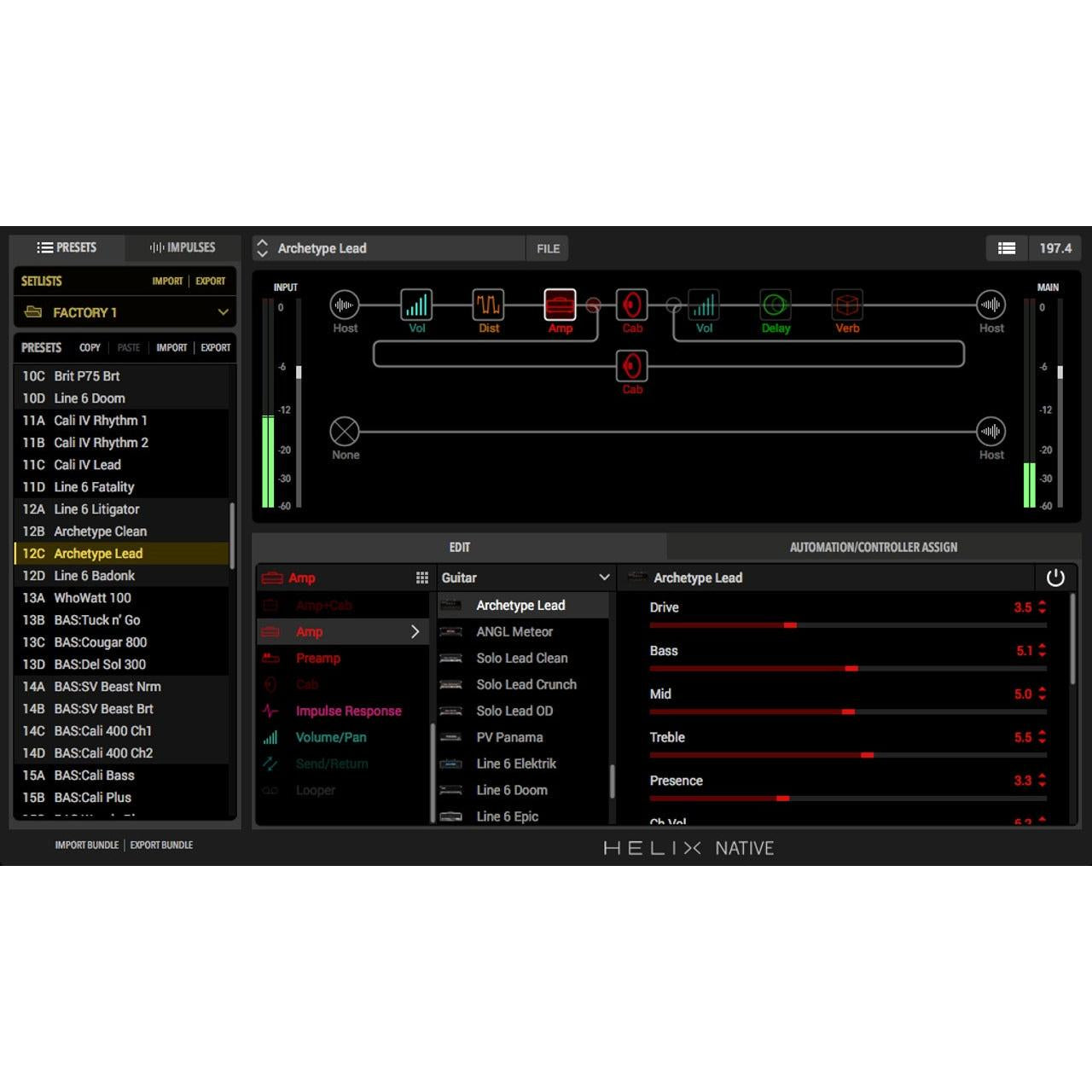Click the EXPORT BUNDLE link
The width and height of the screenshot is (1092, 1092).
[x=161, y=845]
